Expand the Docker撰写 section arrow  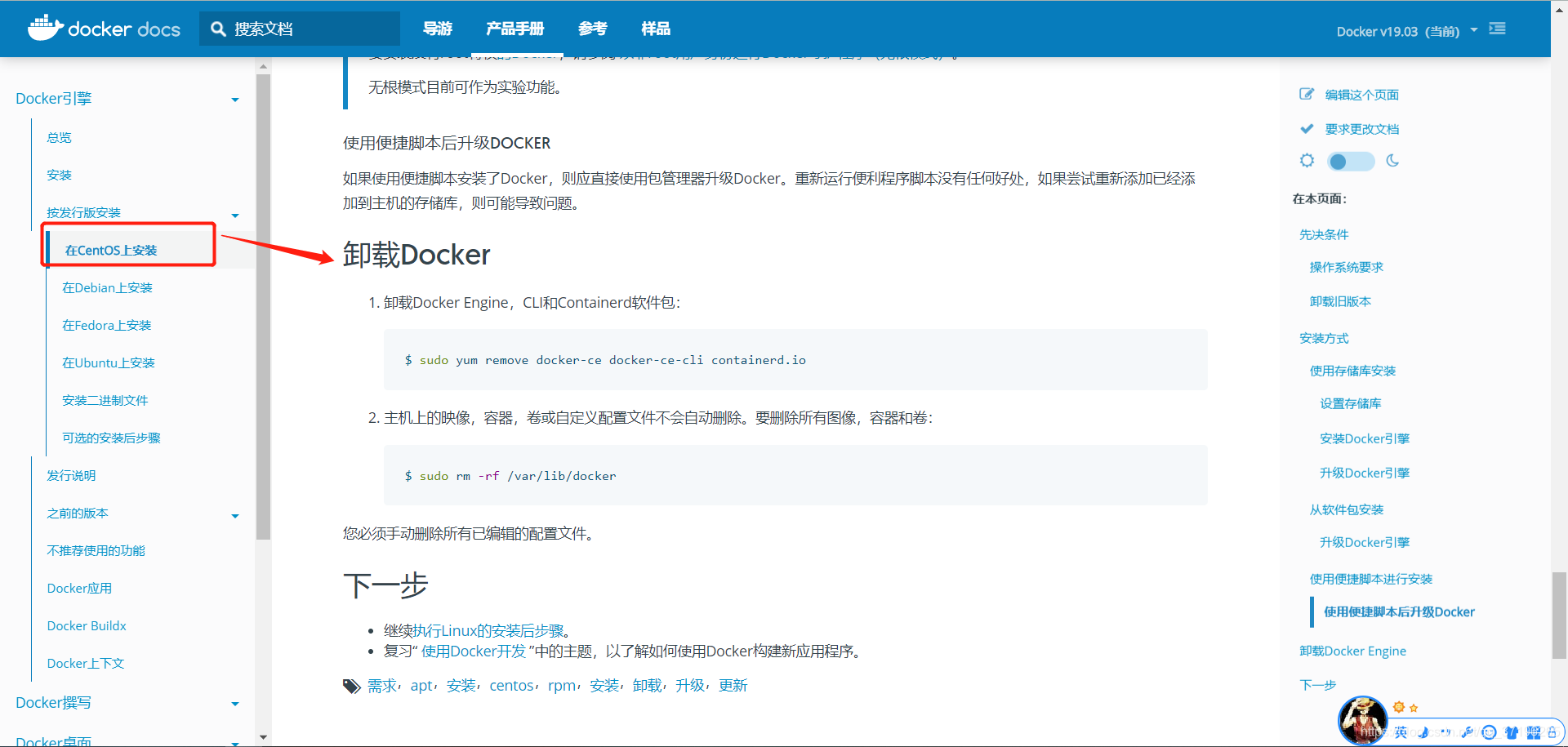[235, 704]
